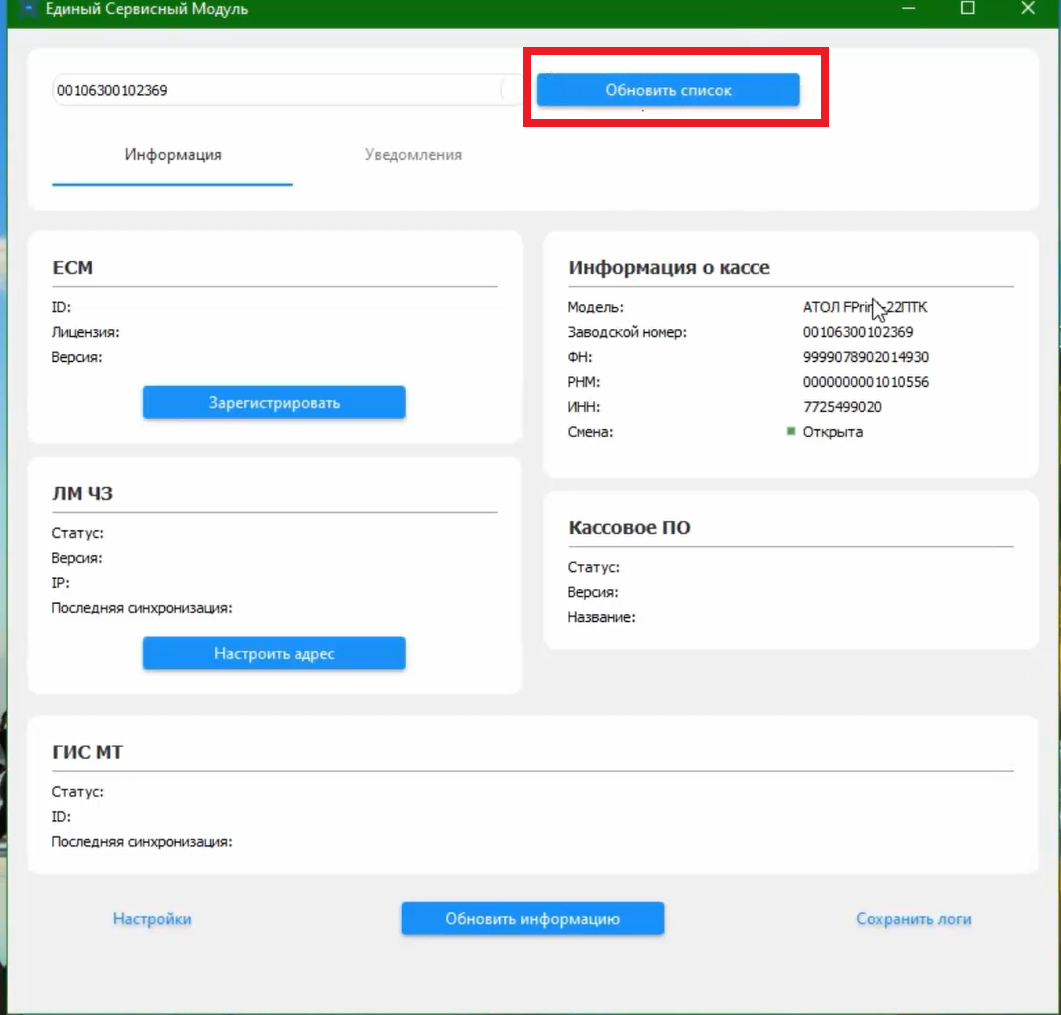Screen dimensions: 1061x1015
Task: Click the Сохранить логи link
Action: coord(913,919)
